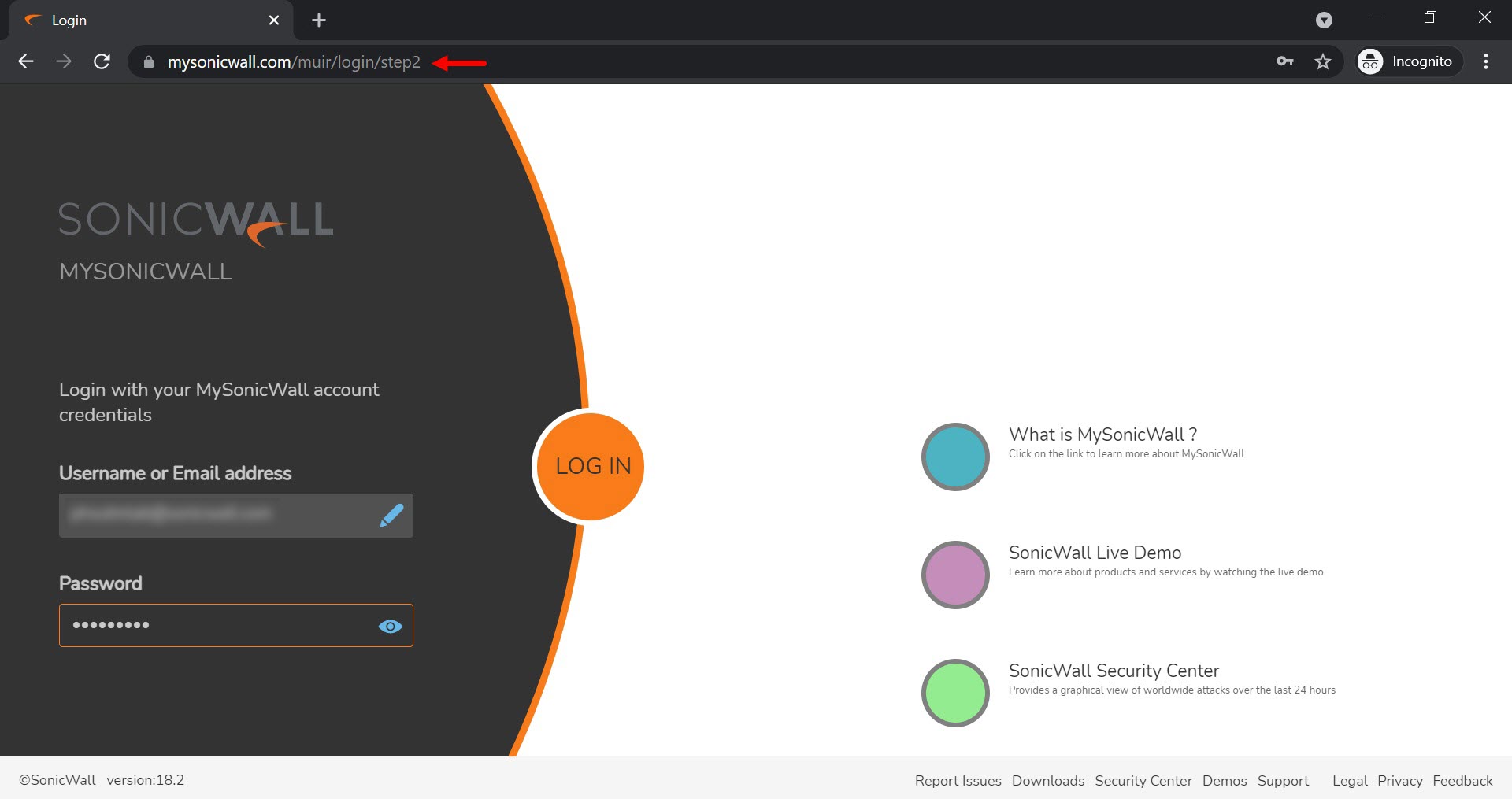Click the blue What is MySonicWall circle
Screen dimensions: 1512x799
[955, 457]
